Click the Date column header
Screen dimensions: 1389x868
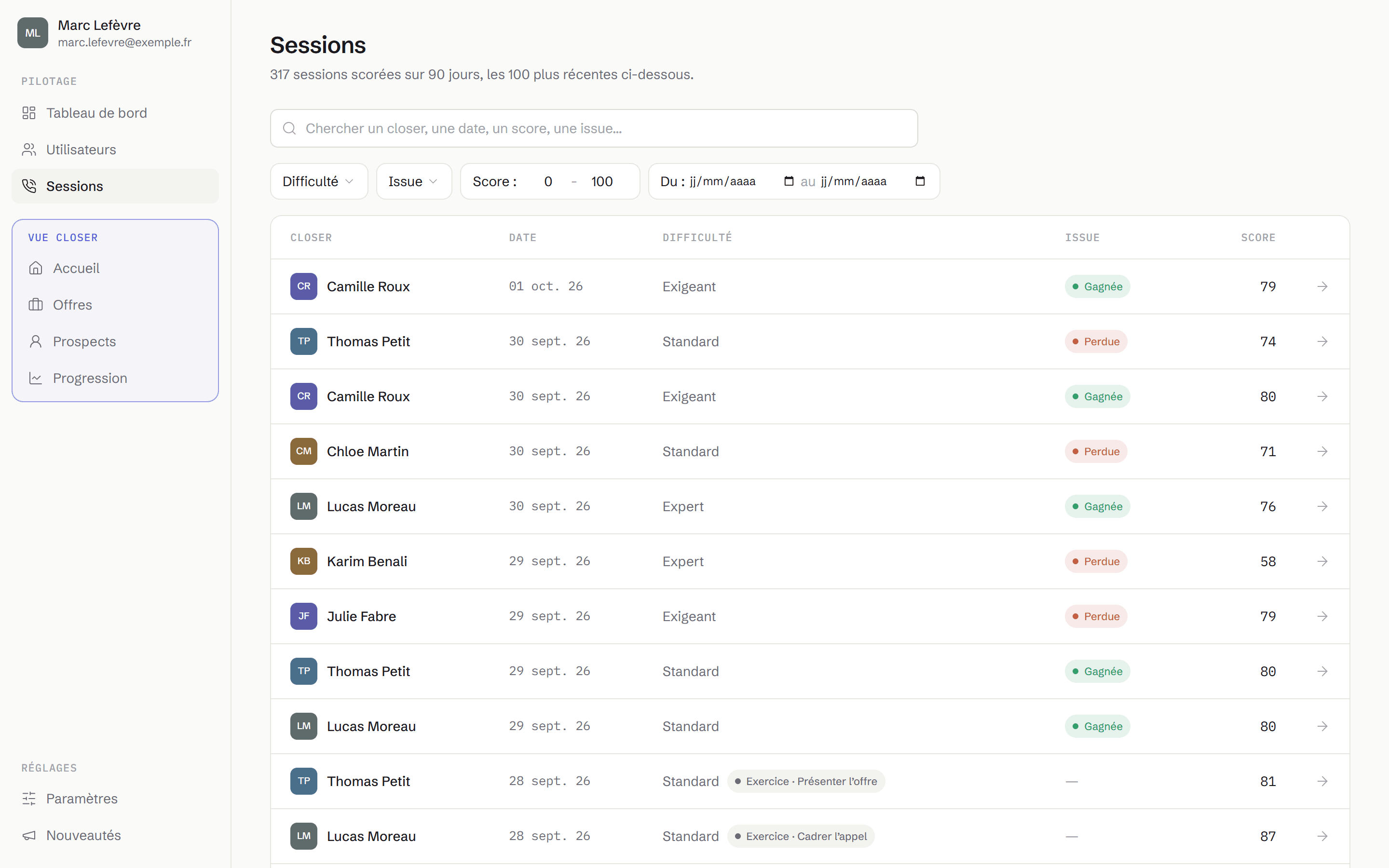click(522, 238)
